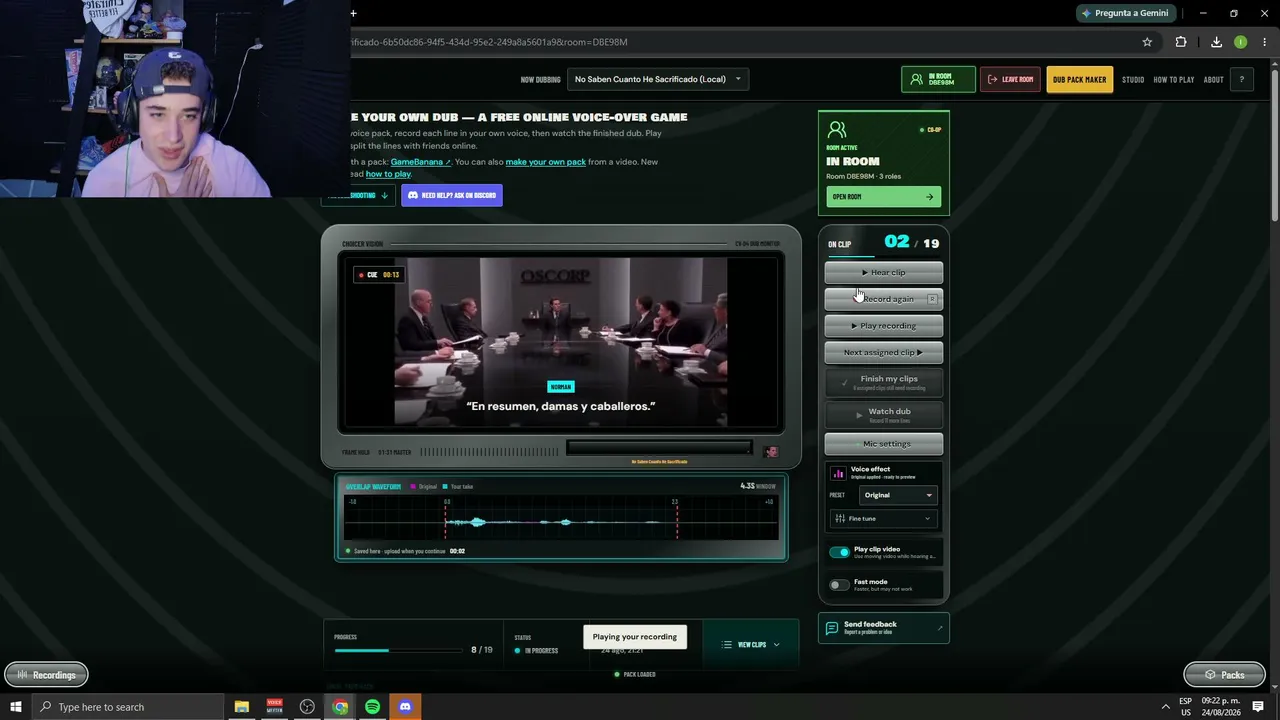Click the voice effect equalizer icon
1280x720 pixels.
(838, 473)
